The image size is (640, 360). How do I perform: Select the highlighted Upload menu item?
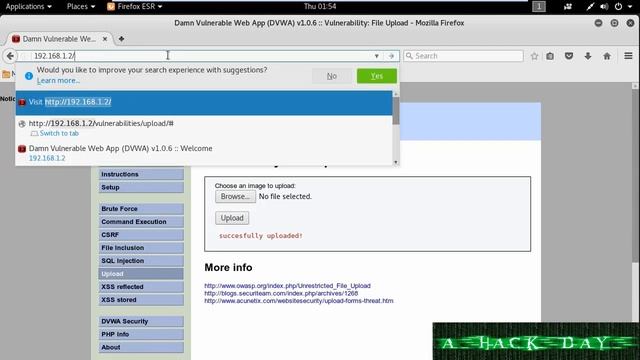tap(141, 274)
